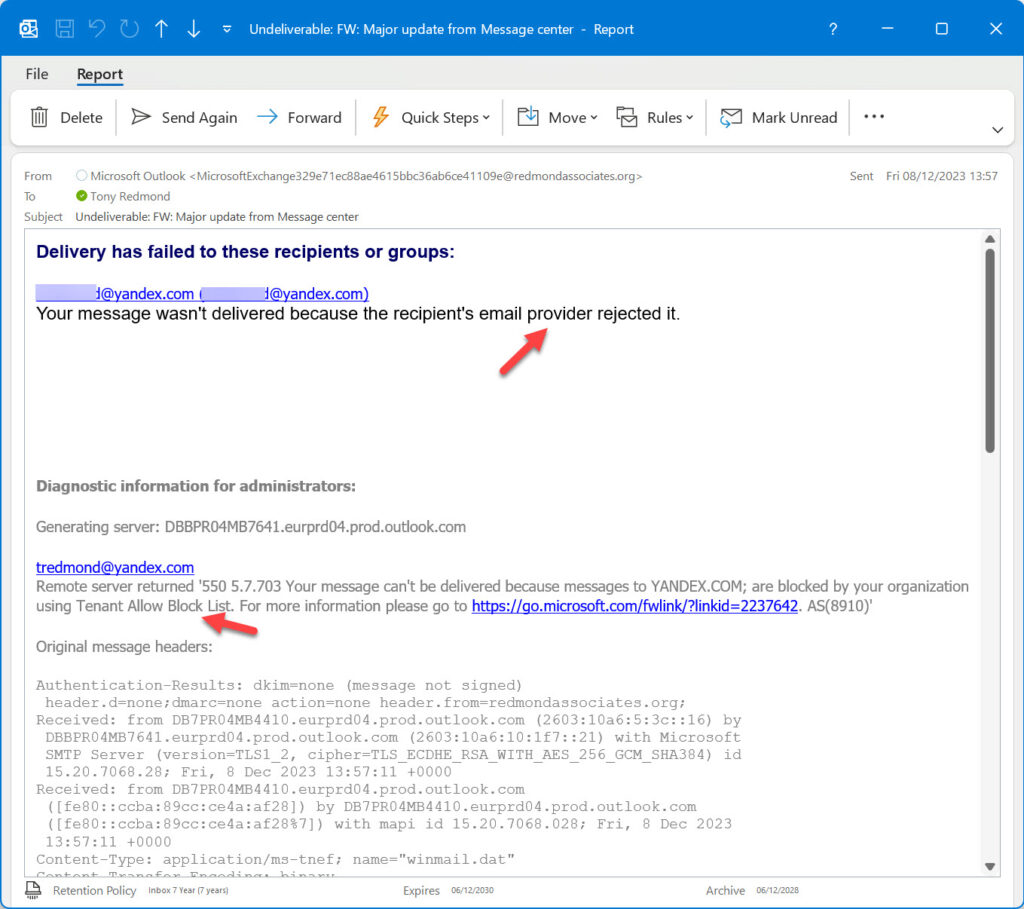The height and width of the screenshot is (909, 1024).
Task: Click the Original message headers label
Action: (x=124, y=646)
